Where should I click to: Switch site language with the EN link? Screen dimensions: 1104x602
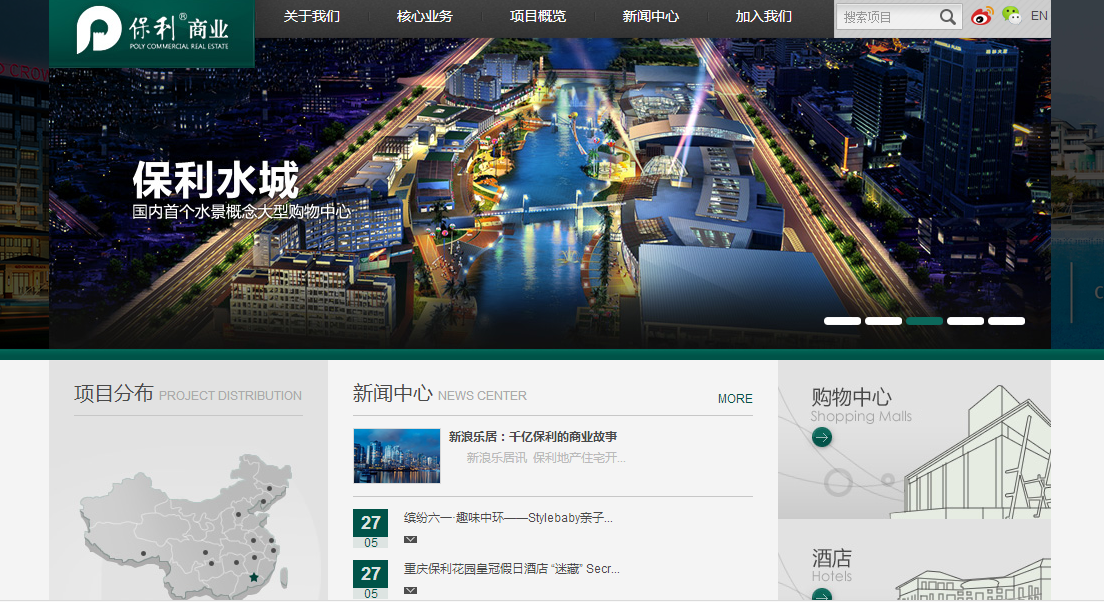[x=1039, y=15]
